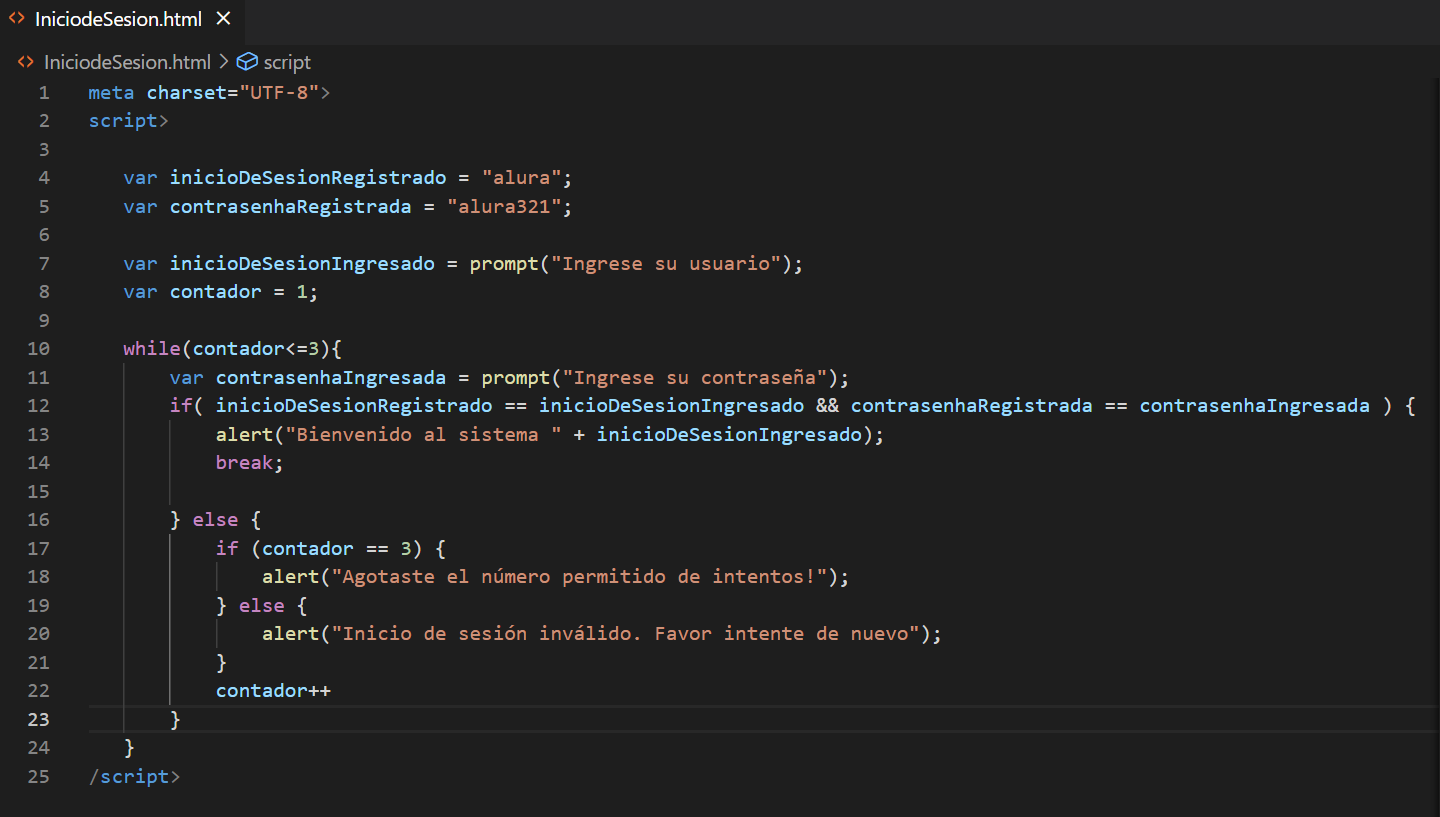Open the script breadcrumb symbol
Screen dimensions: 1440x817
287,62
